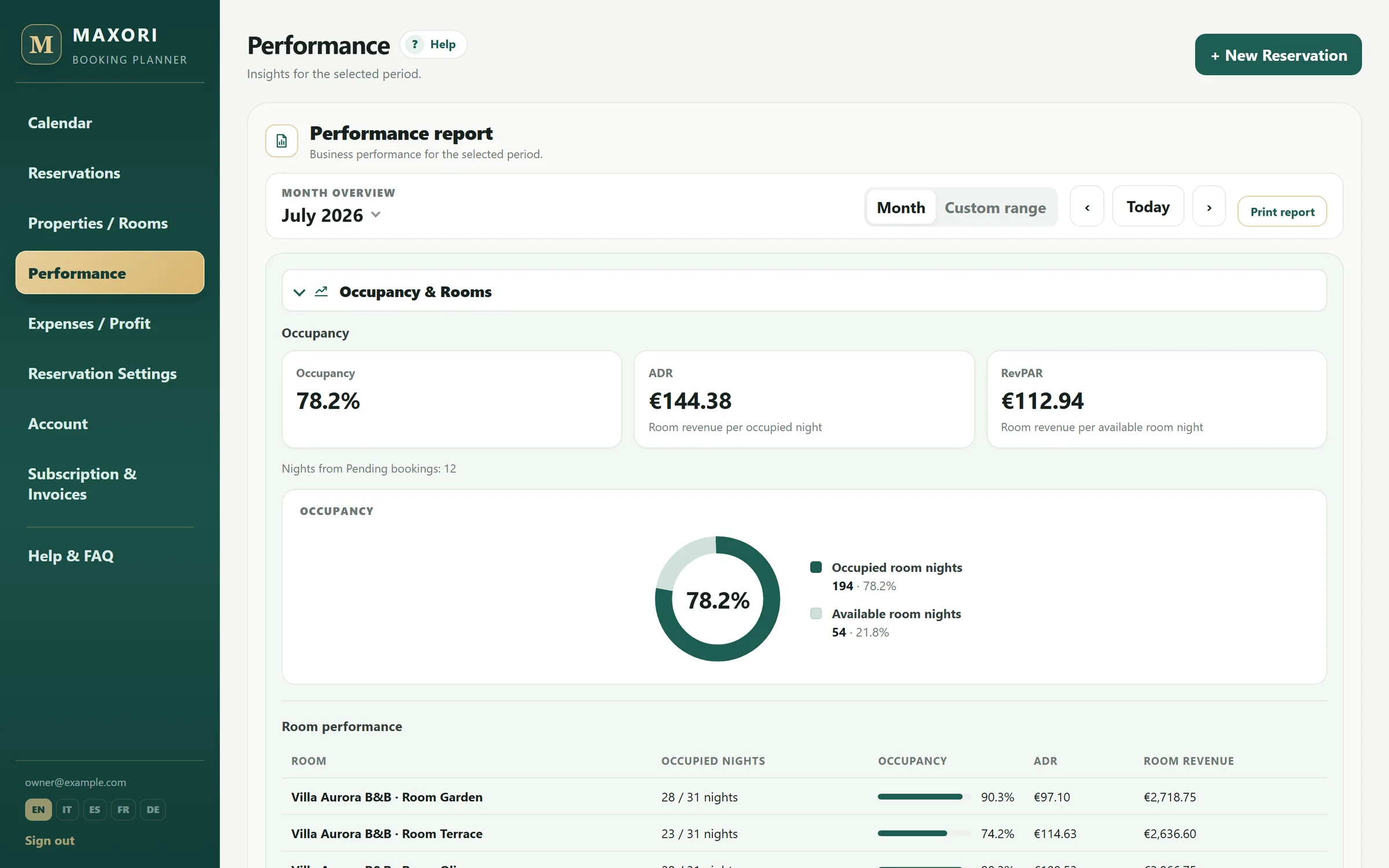1389x868 pixels.
Task: Click the Occupied room nights legend swatch
Action: (x=816, y=567)
